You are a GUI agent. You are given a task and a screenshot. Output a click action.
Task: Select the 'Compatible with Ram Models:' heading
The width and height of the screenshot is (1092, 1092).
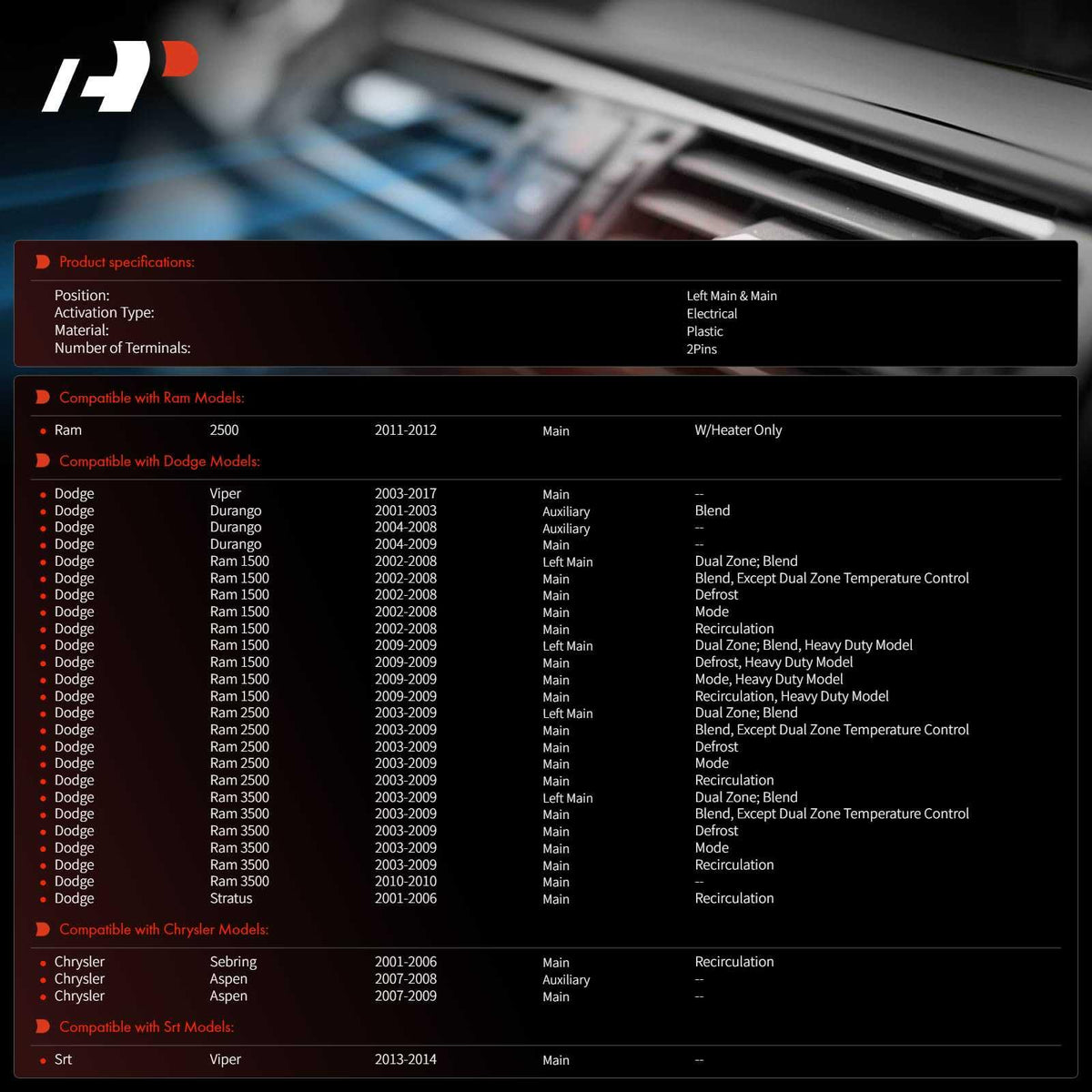[x=151, y=398]
